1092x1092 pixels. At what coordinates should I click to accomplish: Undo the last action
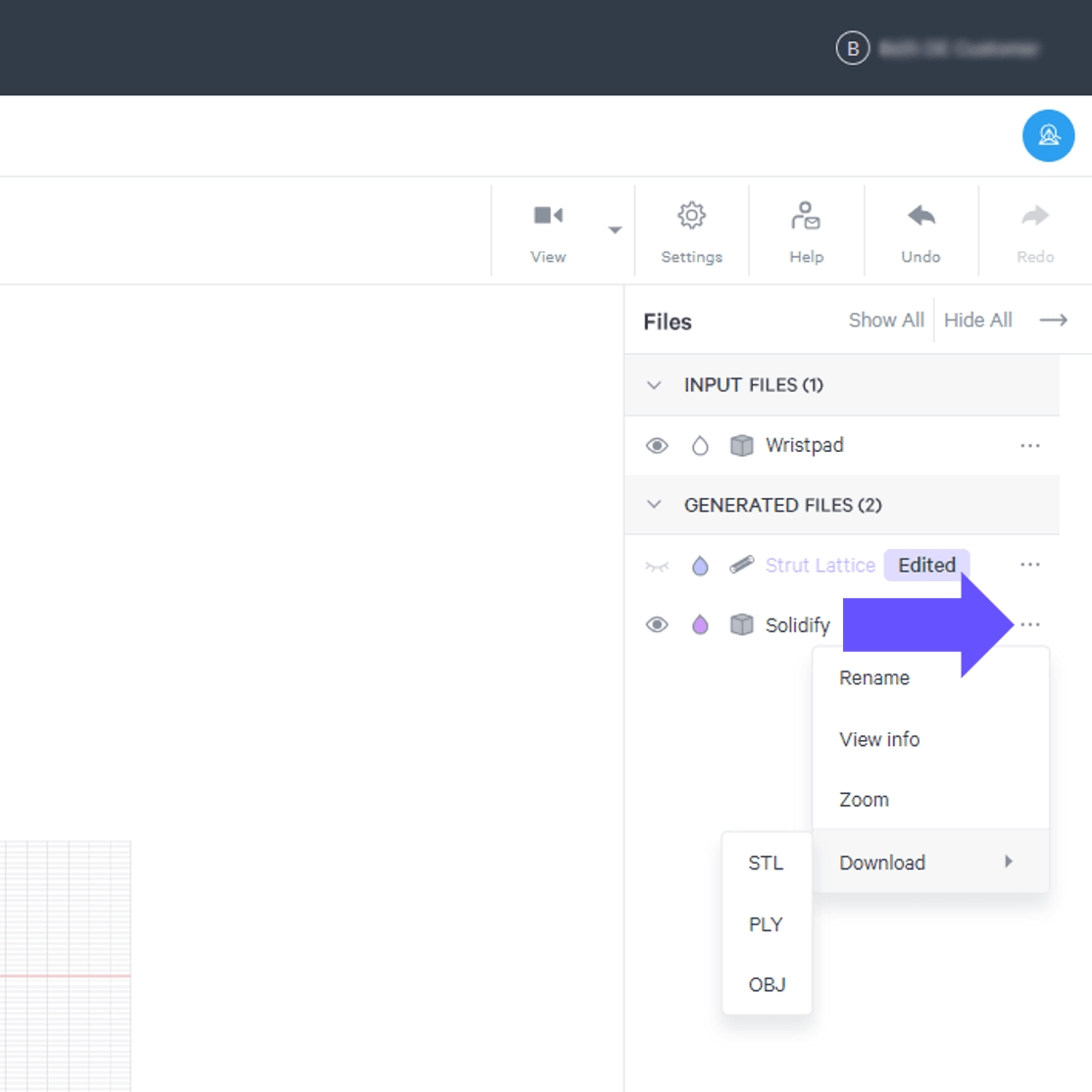[x=920, y=216]
